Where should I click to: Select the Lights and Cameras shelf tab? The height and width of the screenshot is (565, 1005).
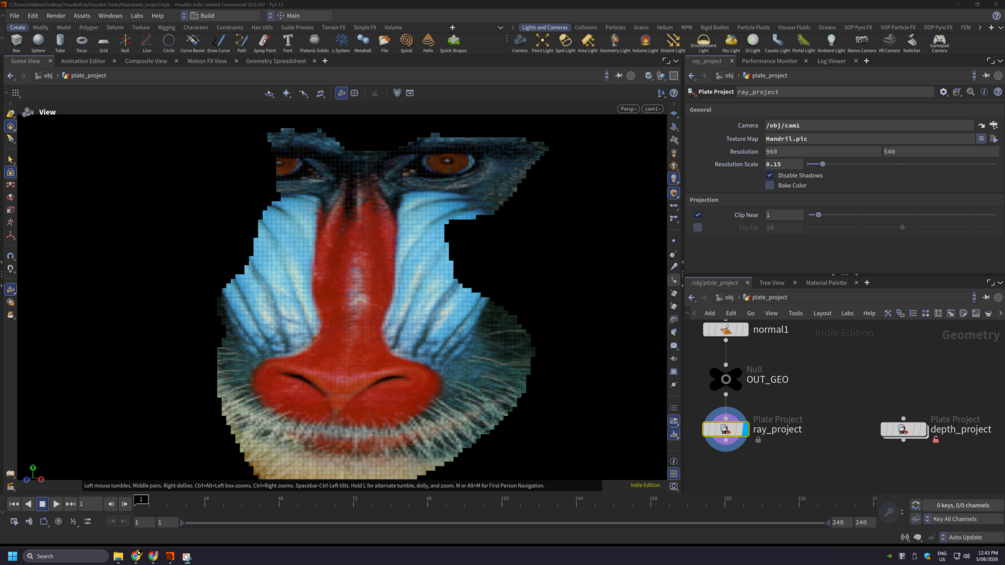[x=544, y=28]
